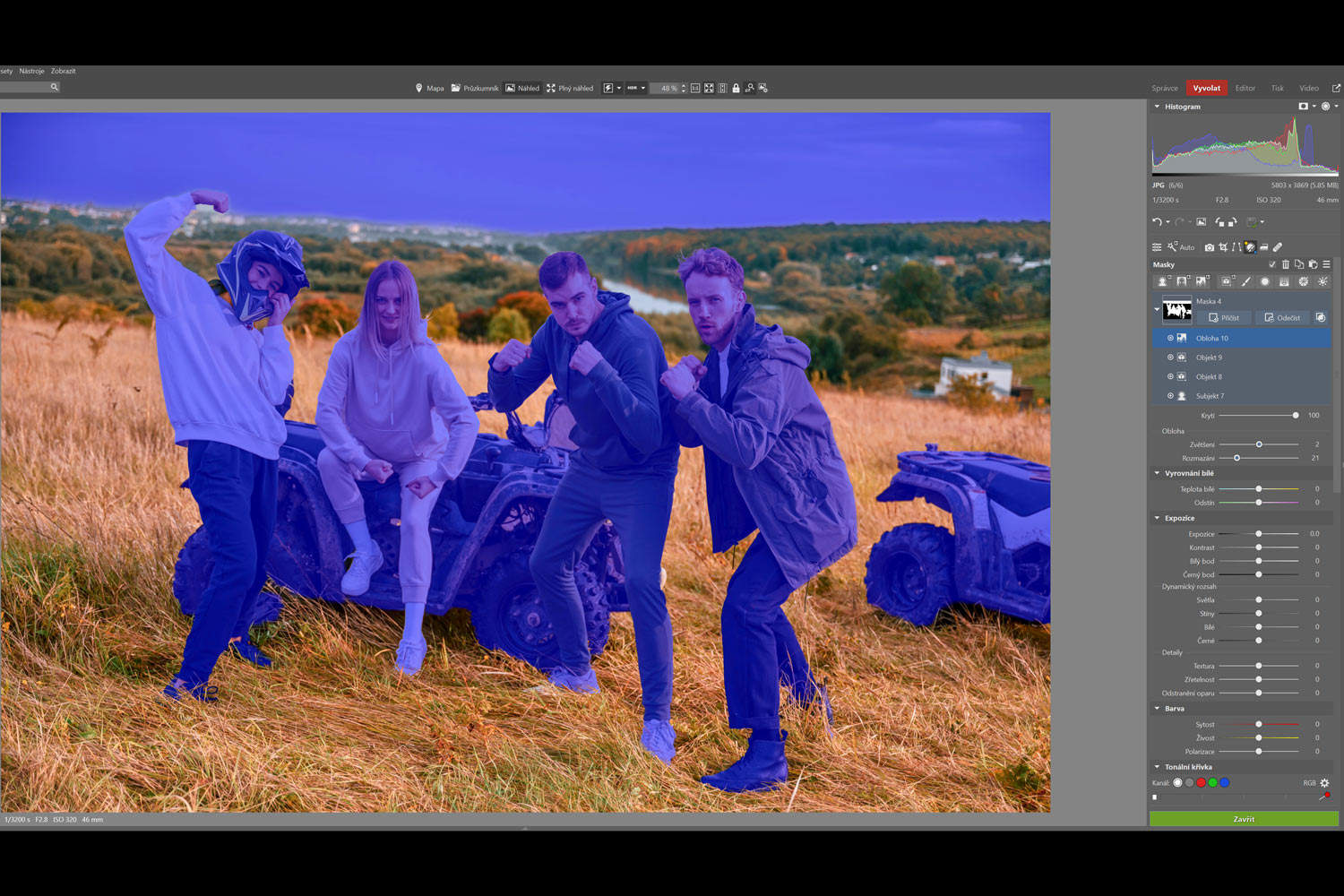This screenshot has width=1344, height=896.
Task: Click the brush mask tool
Action: tap(1245, 281)
